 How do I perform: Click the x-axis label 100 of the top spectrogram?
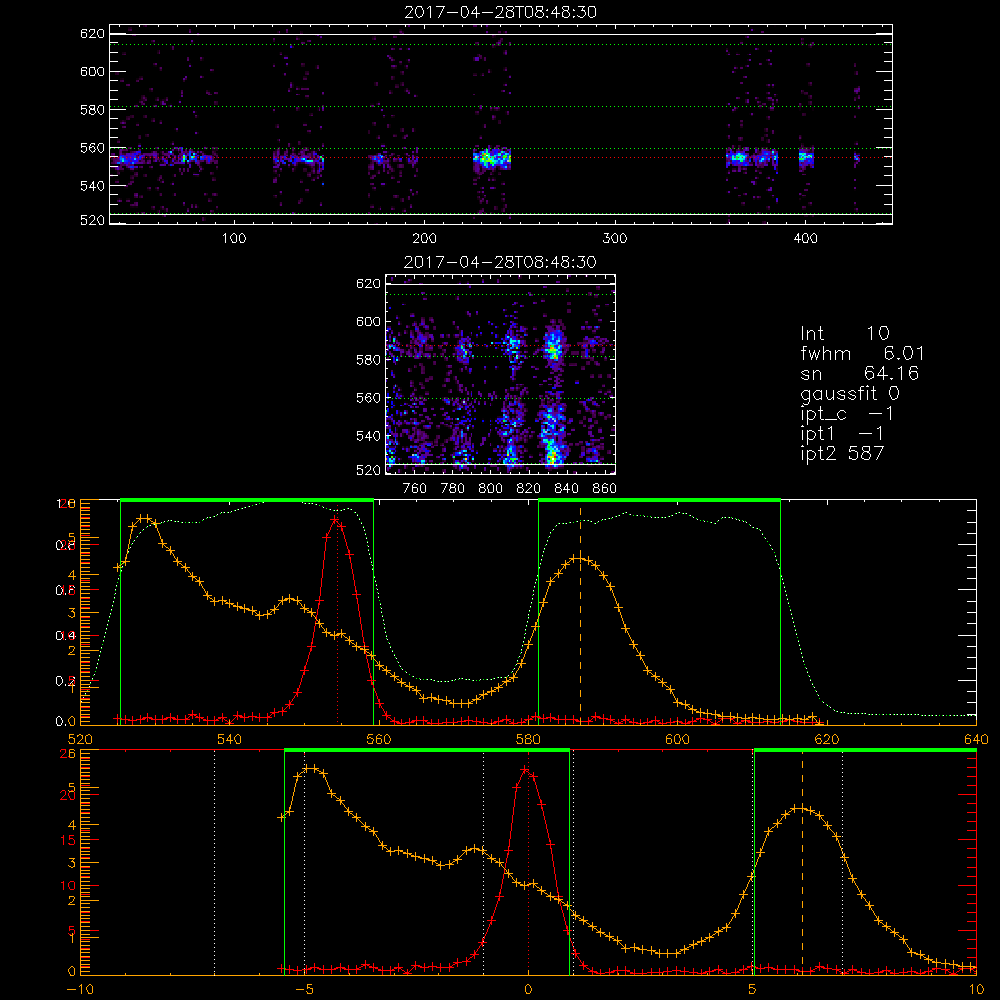tap(234, 239)
